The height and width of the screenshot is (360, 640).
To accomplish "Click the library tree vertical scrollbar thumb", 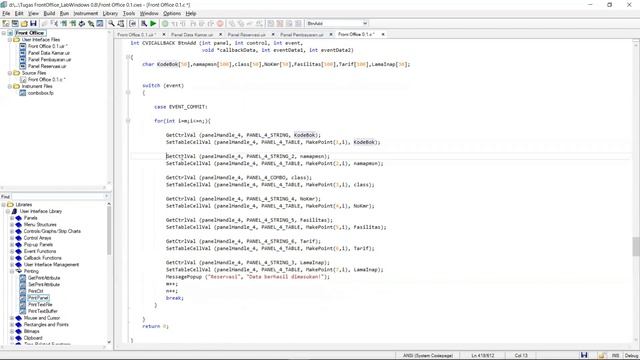I will pyautogui.click(x=109, y=231).
